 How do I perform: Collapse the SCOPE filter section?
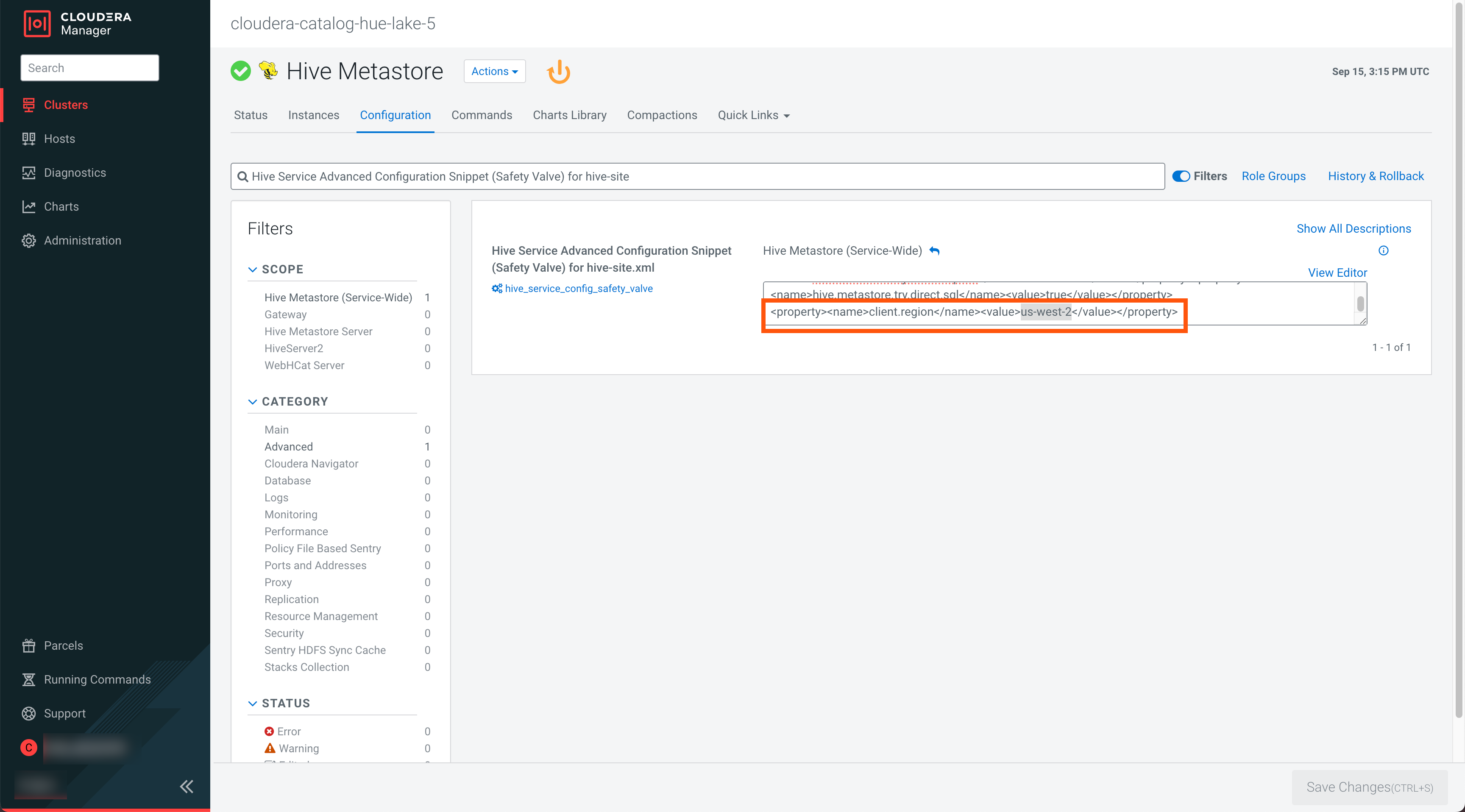click(253, 270)
